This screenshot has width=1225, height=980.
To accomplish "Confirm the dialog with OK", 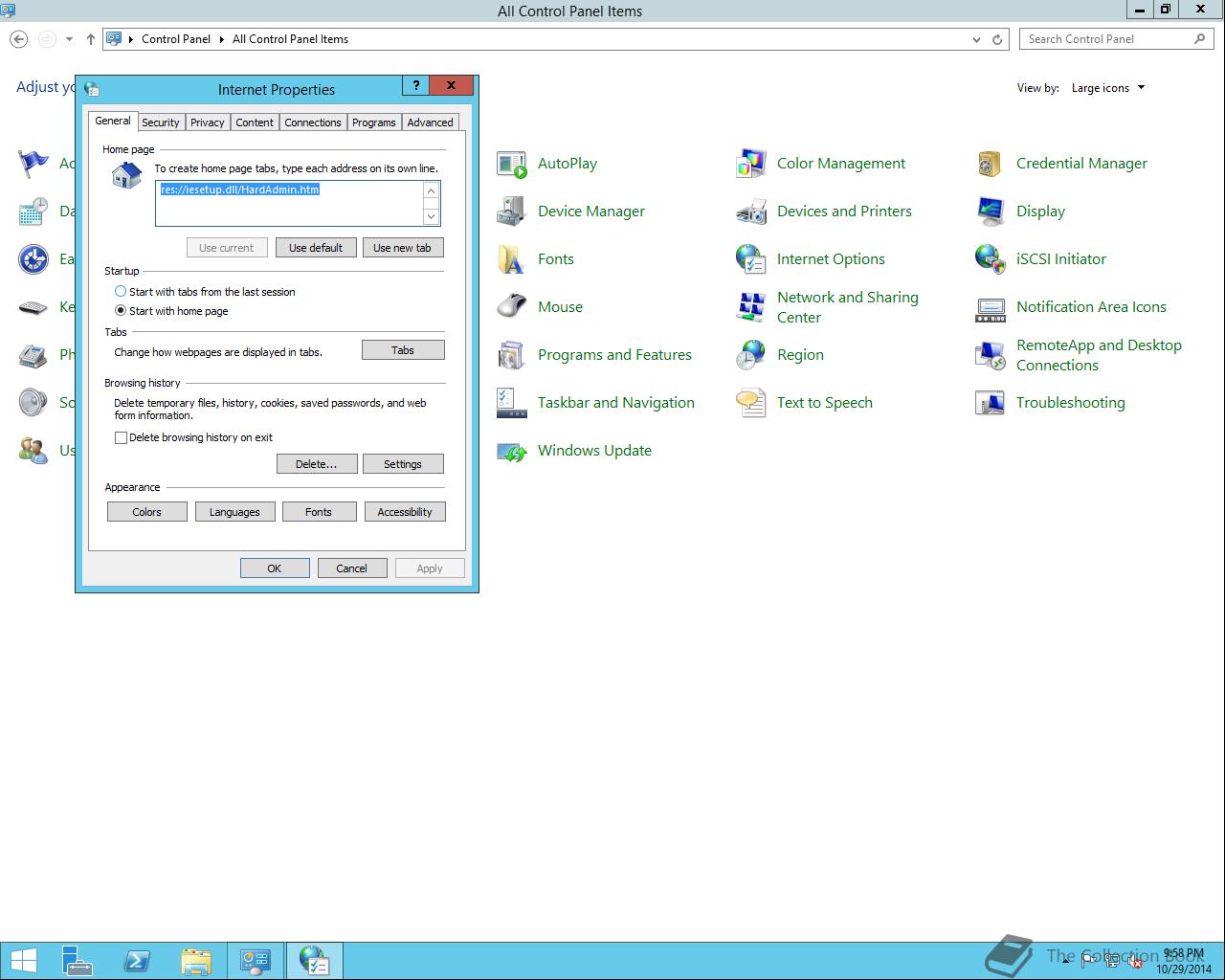I will tap(275, 568).
